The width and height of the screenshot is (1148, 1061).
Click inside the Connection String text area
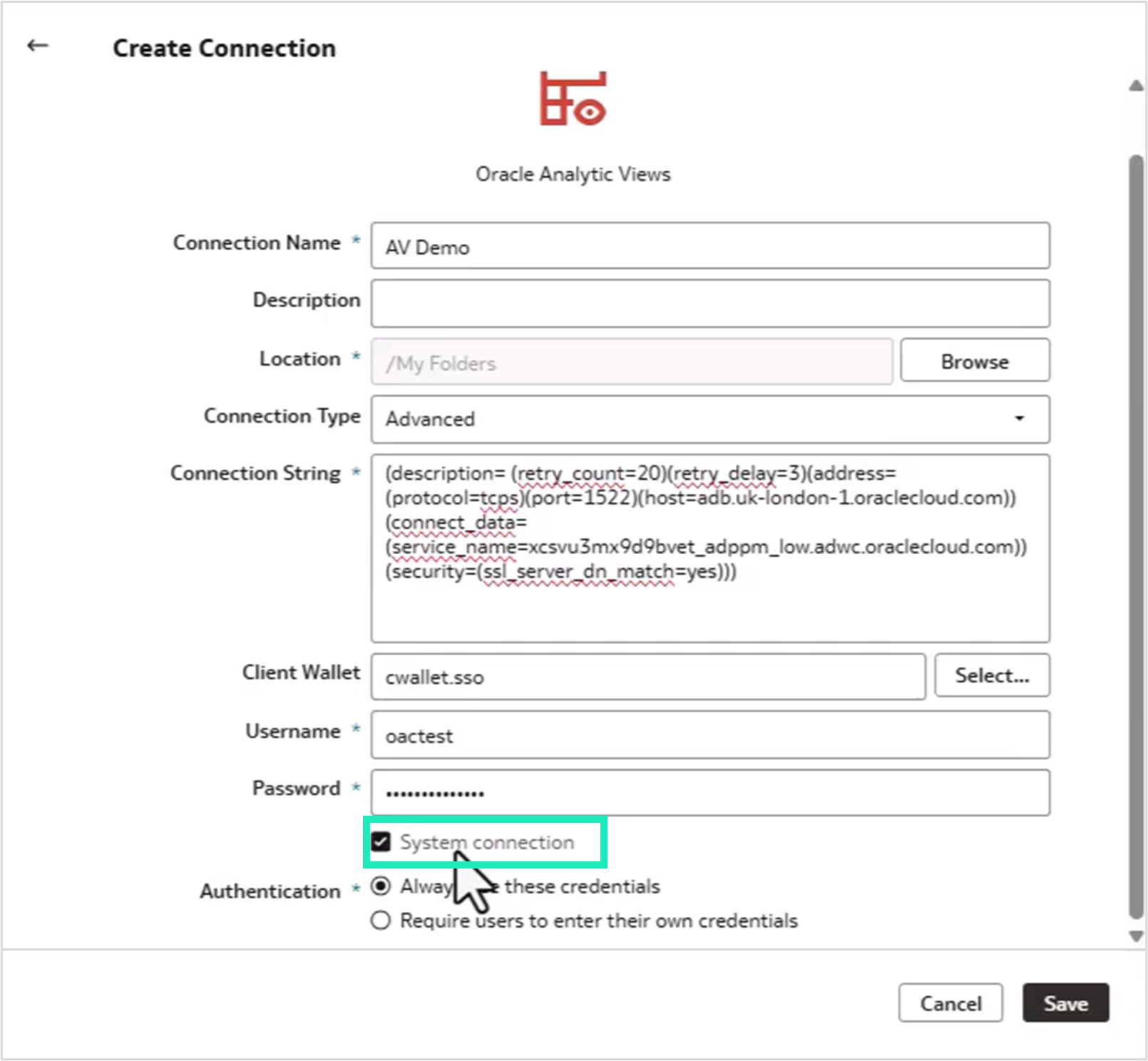coord(709,549)
